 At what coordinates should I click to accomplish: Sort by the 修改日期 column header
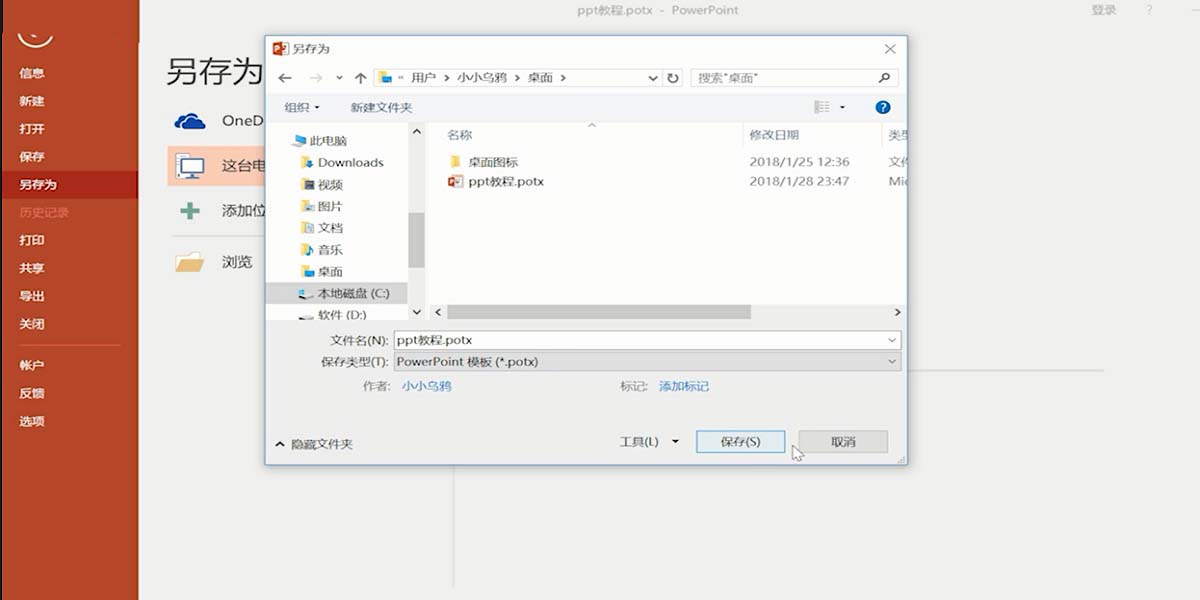tap(774, 134)
